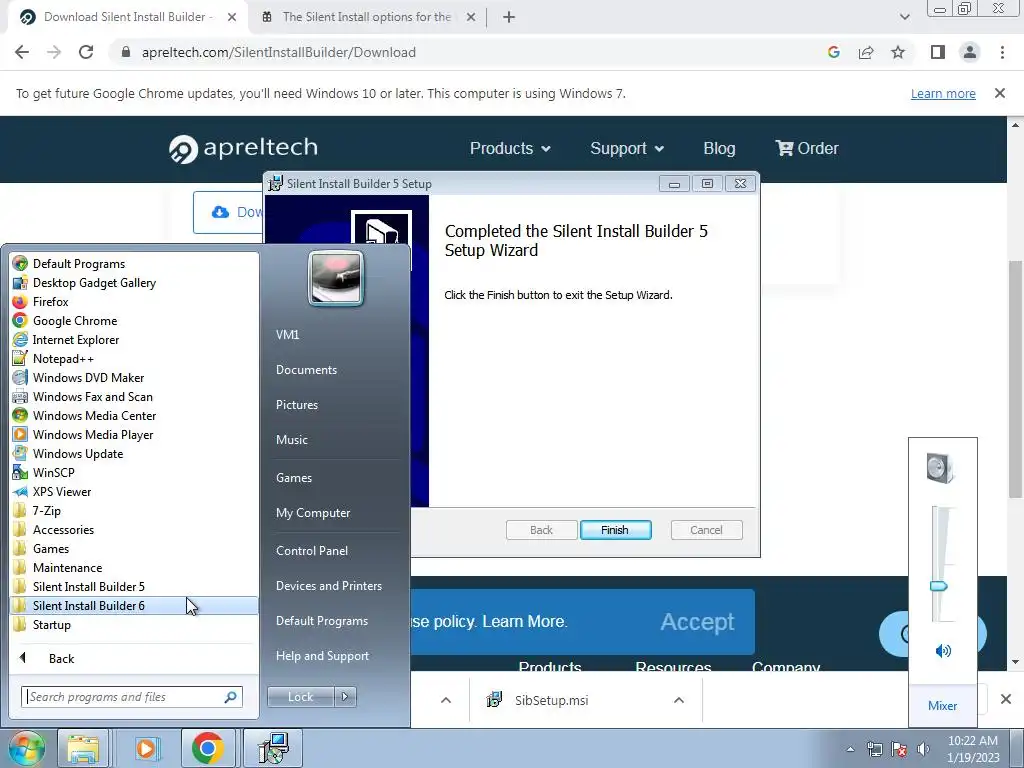This screenshot has height=768, width=1024.
Task: Open the Learn more link about Chrome updates
Action: [x=943, y=93]
